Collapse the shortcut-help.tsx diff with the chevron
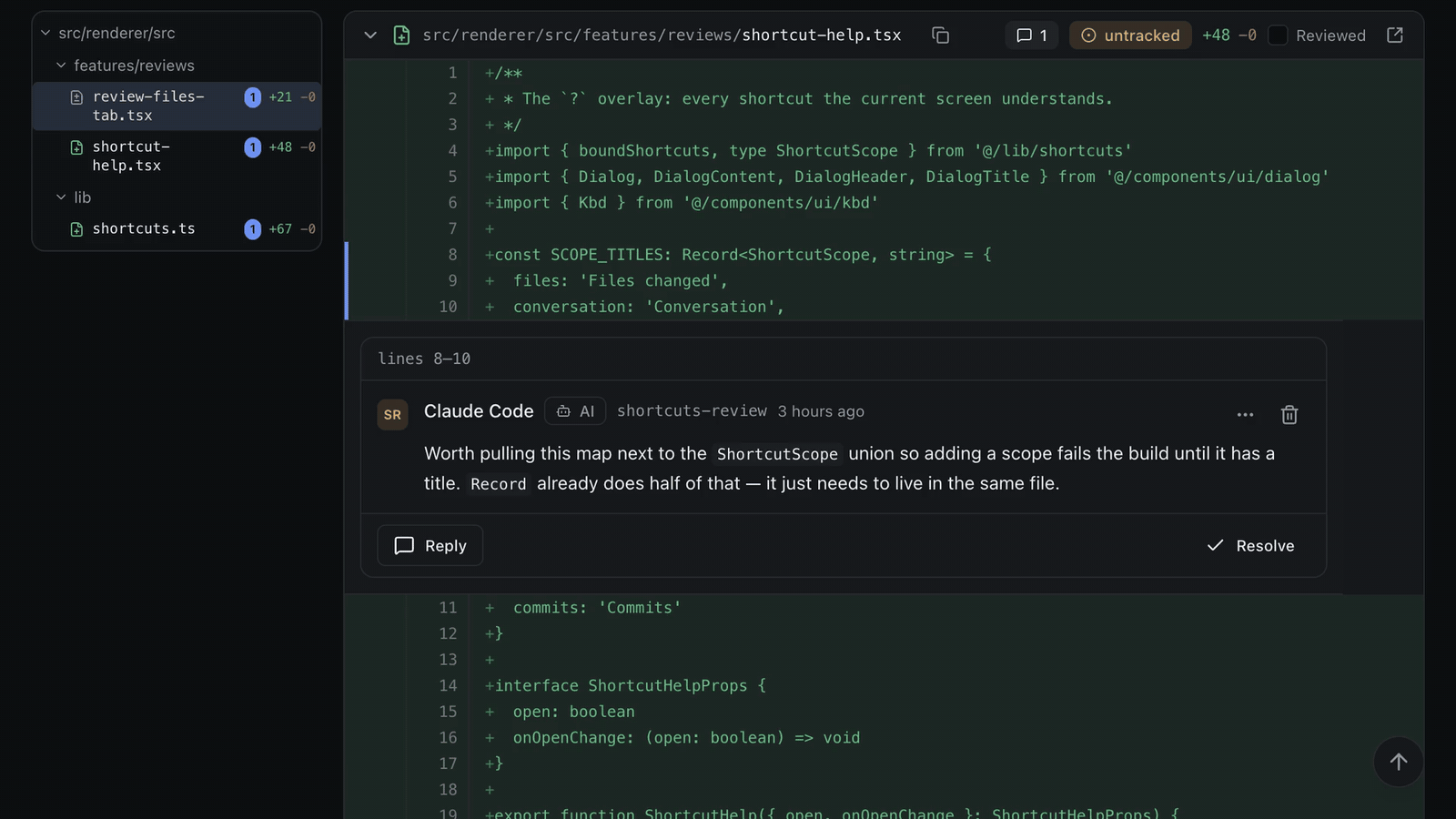The height and width of the screenshot is (819, 1456). pyautogui.click(x=370, y=35)
